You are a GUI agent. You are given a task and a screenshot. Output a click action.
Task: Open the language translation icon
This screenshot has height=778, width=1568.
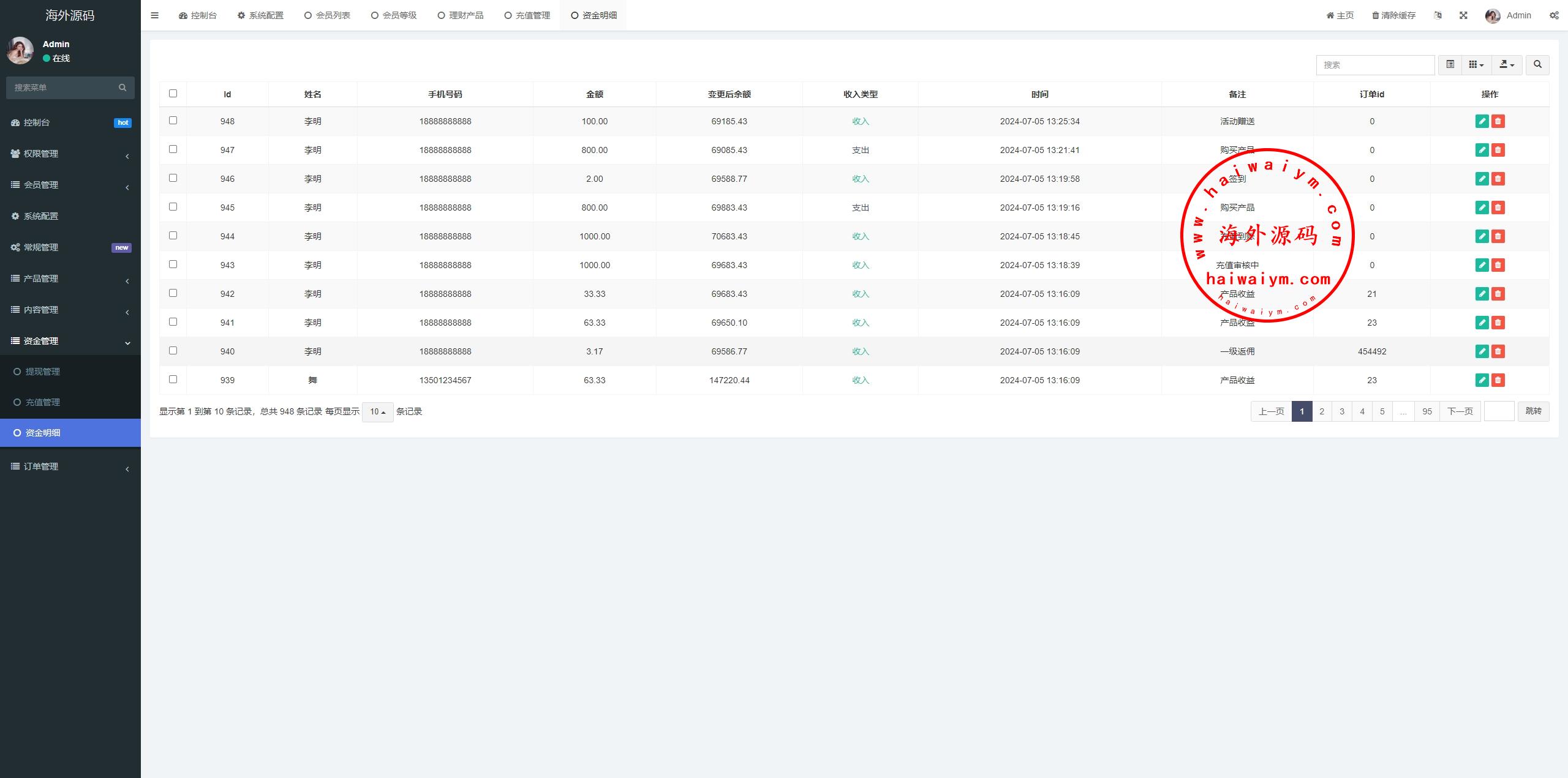coord(1438,15)
